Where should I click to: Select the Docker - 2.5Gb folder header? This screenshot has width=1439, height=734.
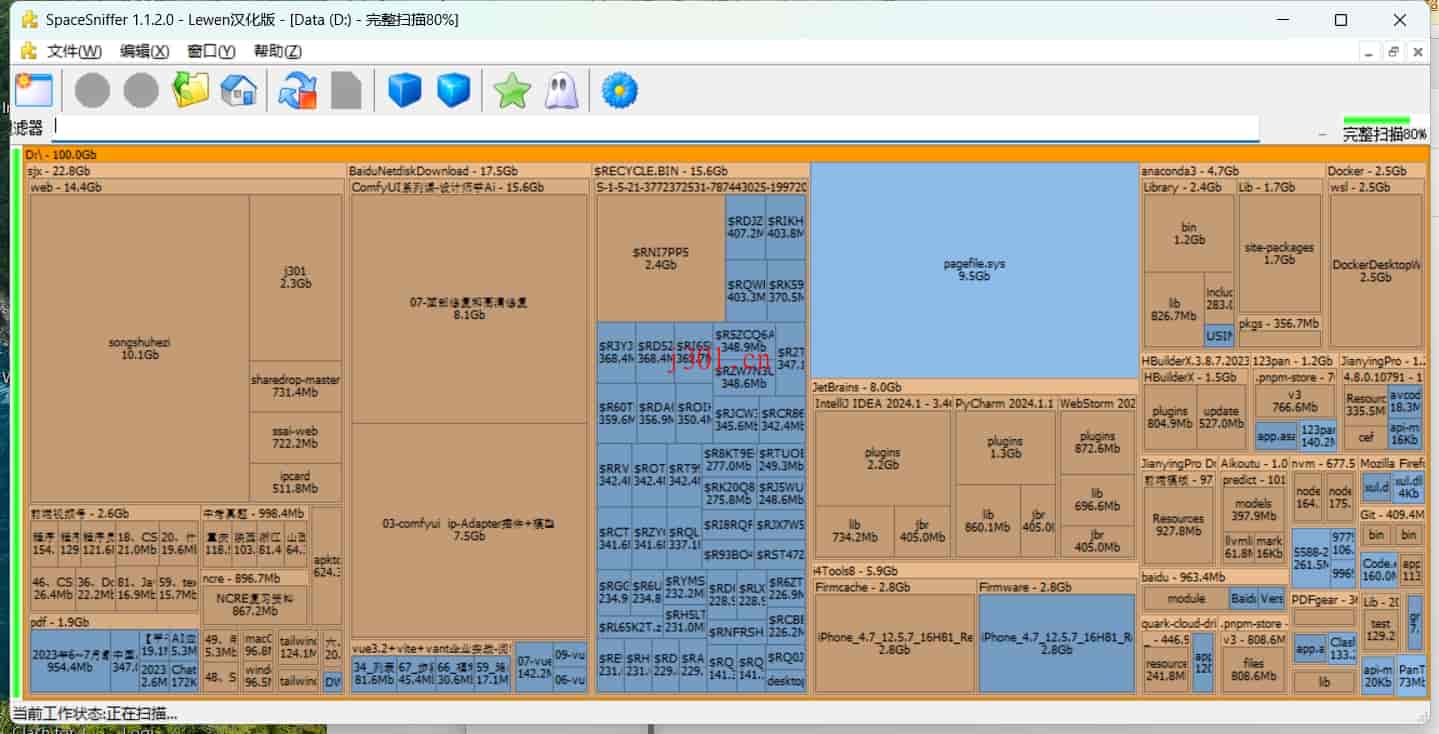click(1376, 171)
